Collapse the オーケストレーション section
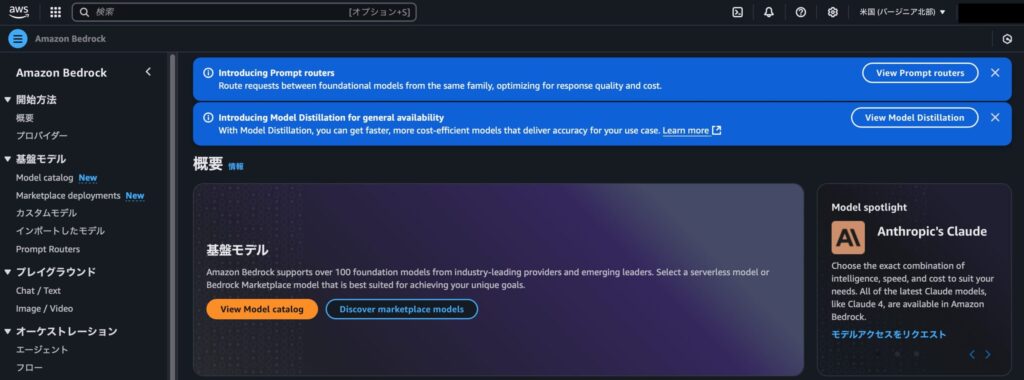This screenshot has height=380, width=1024. click(x=8, y=331)
